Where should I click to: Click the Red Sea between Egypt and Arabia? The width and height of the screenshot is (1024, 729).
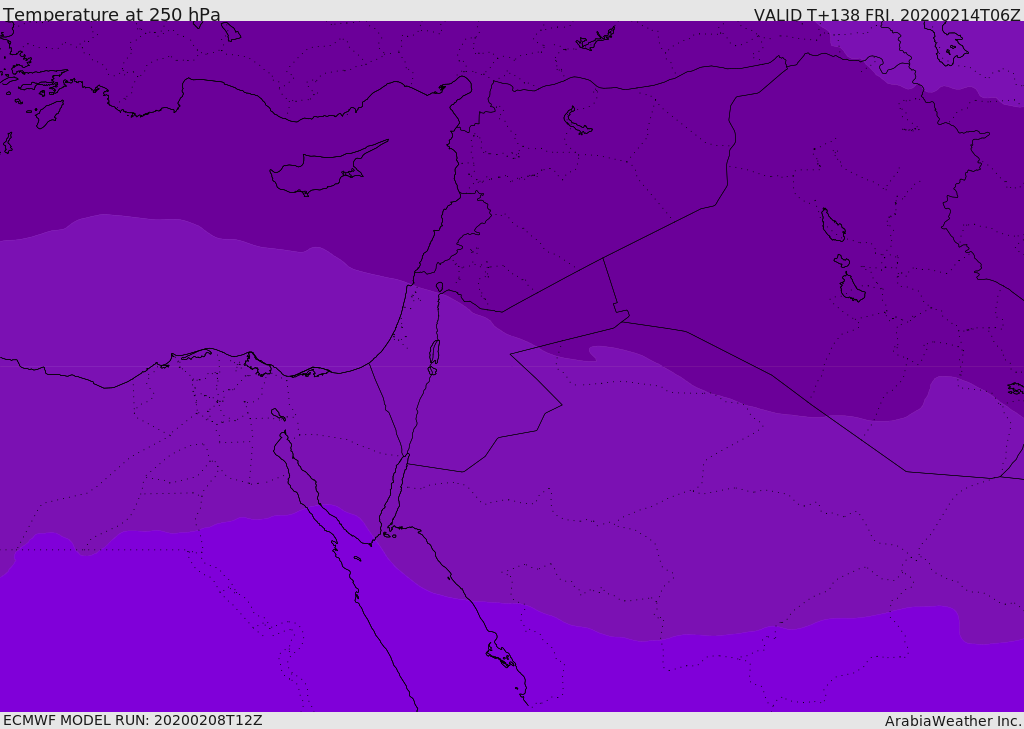(x=420, y=620)
